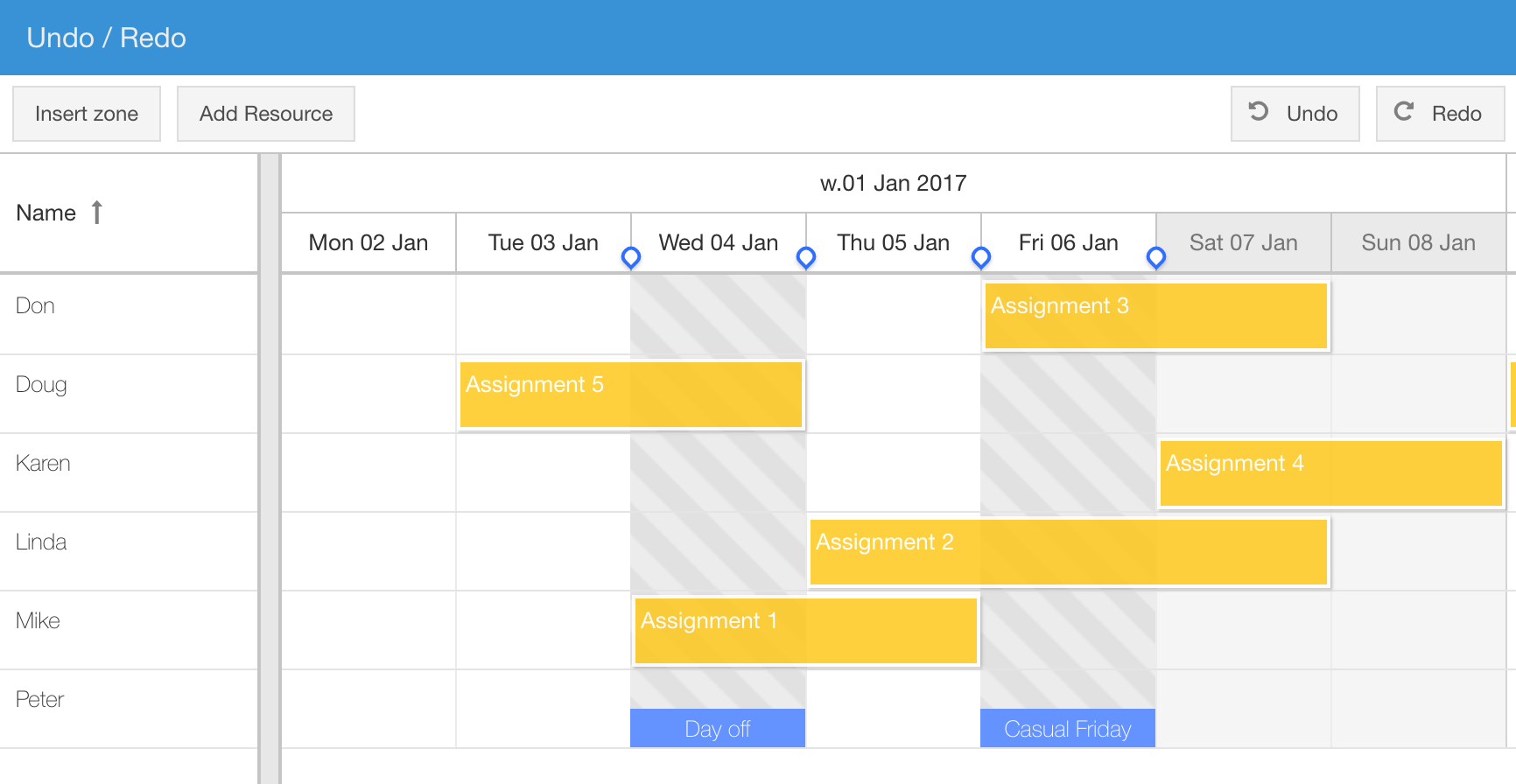Click the Undo arrow icon

click(1258, 112)
